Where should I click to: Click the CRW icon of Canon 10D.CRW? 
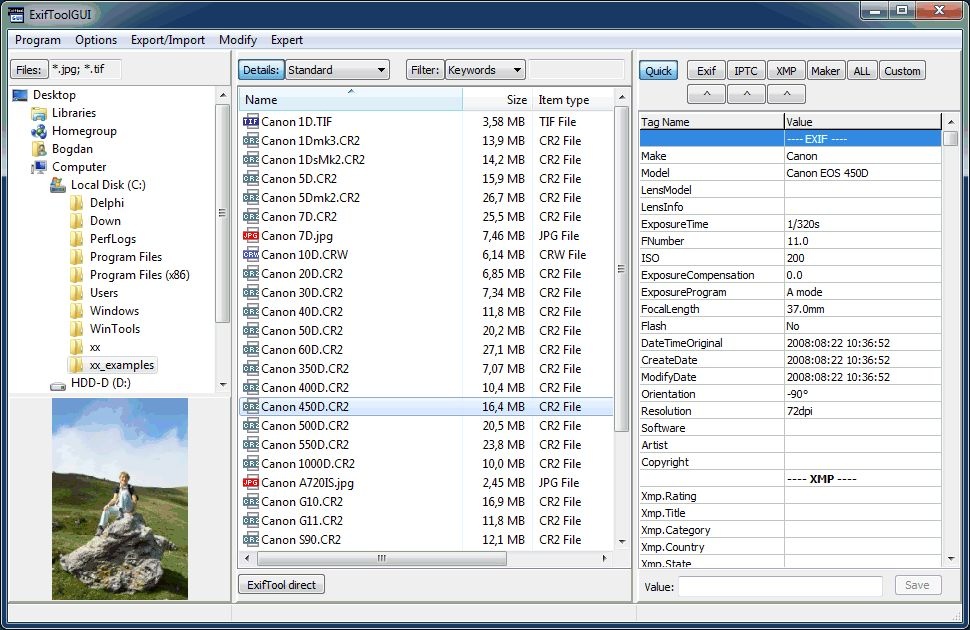pyautogui.click(x=251, y=254)
